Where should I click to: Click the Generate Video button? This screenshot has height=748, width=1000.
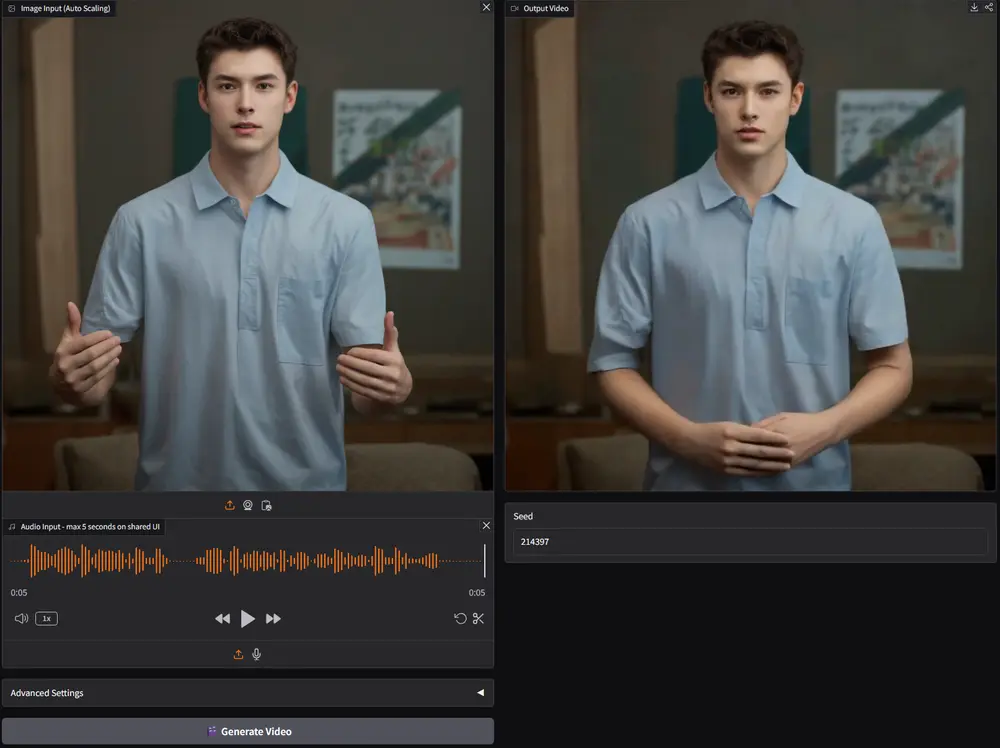coord(248,731)
